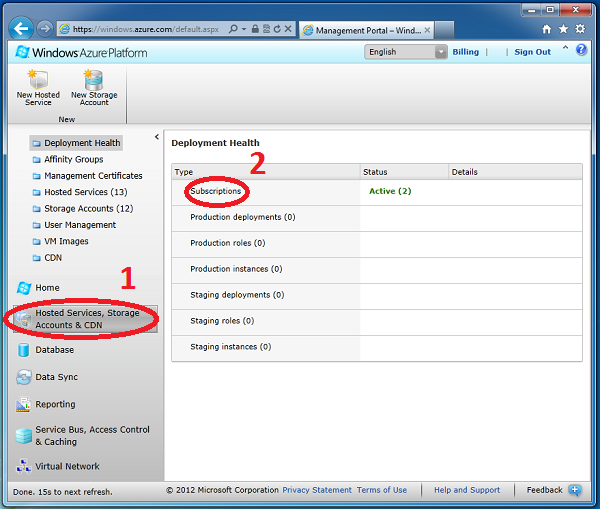This screenshot has height=509, width=600.
Task: Click the Database cylinder icon
Action: (24, 350)
